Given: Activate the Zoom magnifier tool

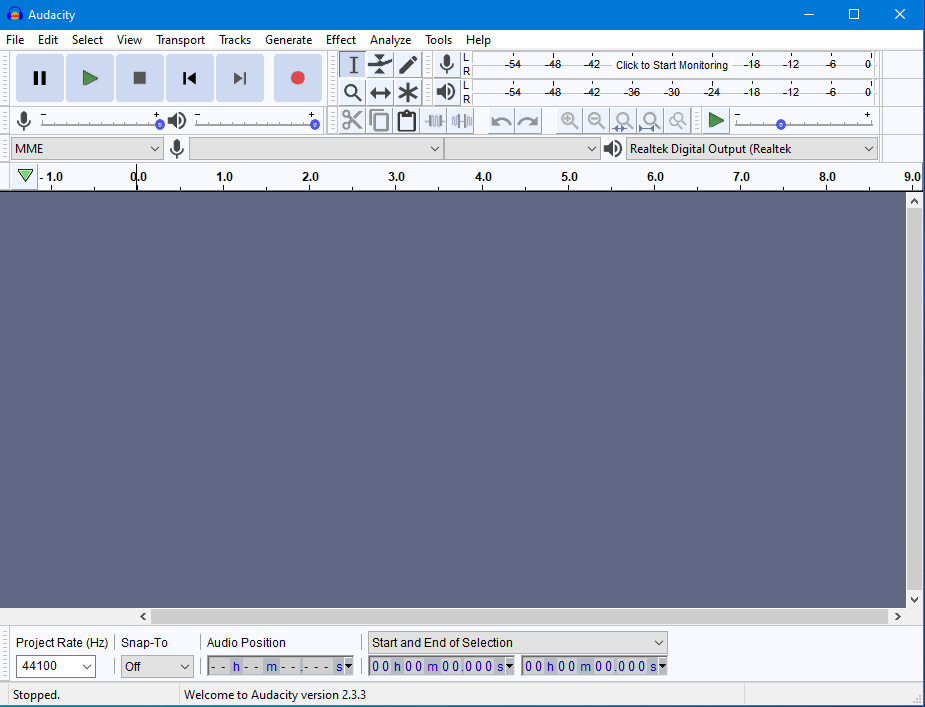Looking at the screenshot, I should pos(352,93).
